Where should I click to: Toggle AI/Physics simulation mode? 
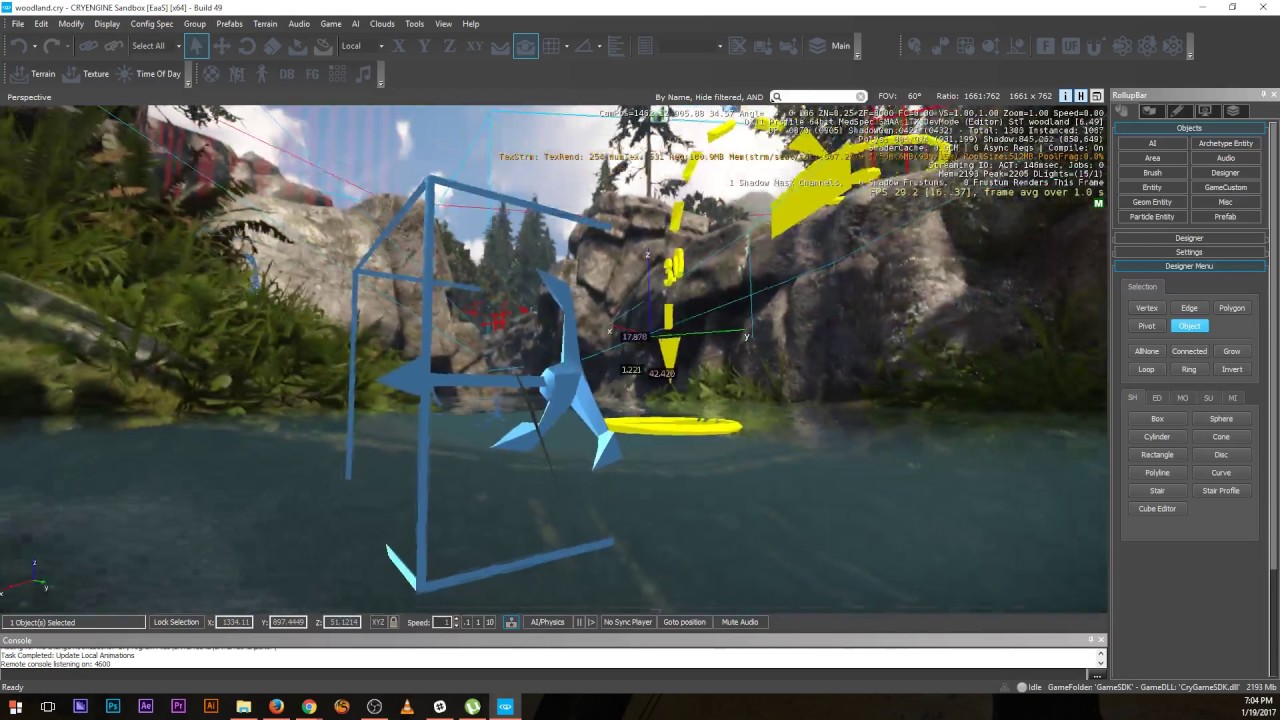pyautogui.click(x=548, y=622)
